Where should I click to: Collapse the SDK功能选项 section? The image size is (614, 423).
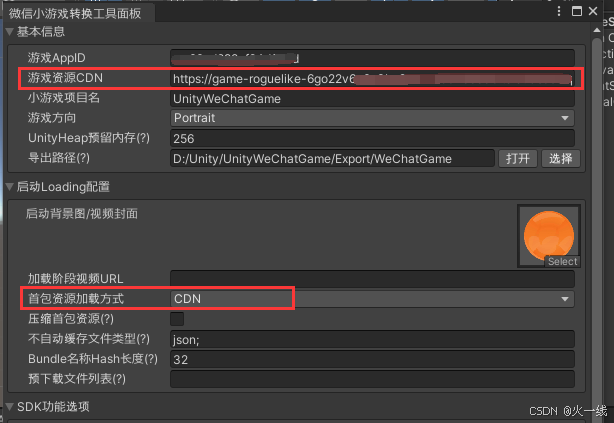(10, 407)
